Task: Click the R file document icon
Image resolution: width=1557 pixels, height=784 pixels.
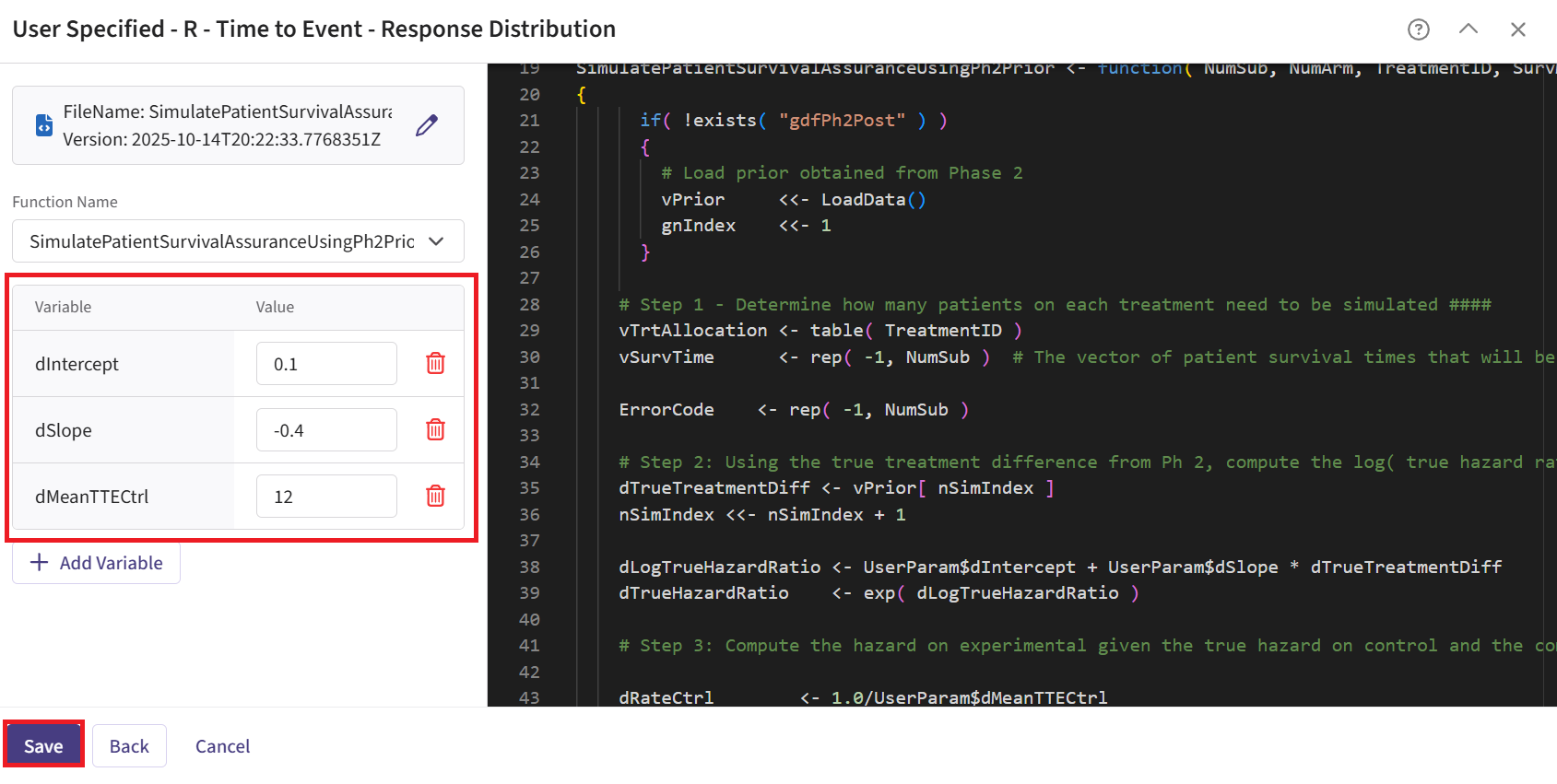Action: tap(43, 125)
